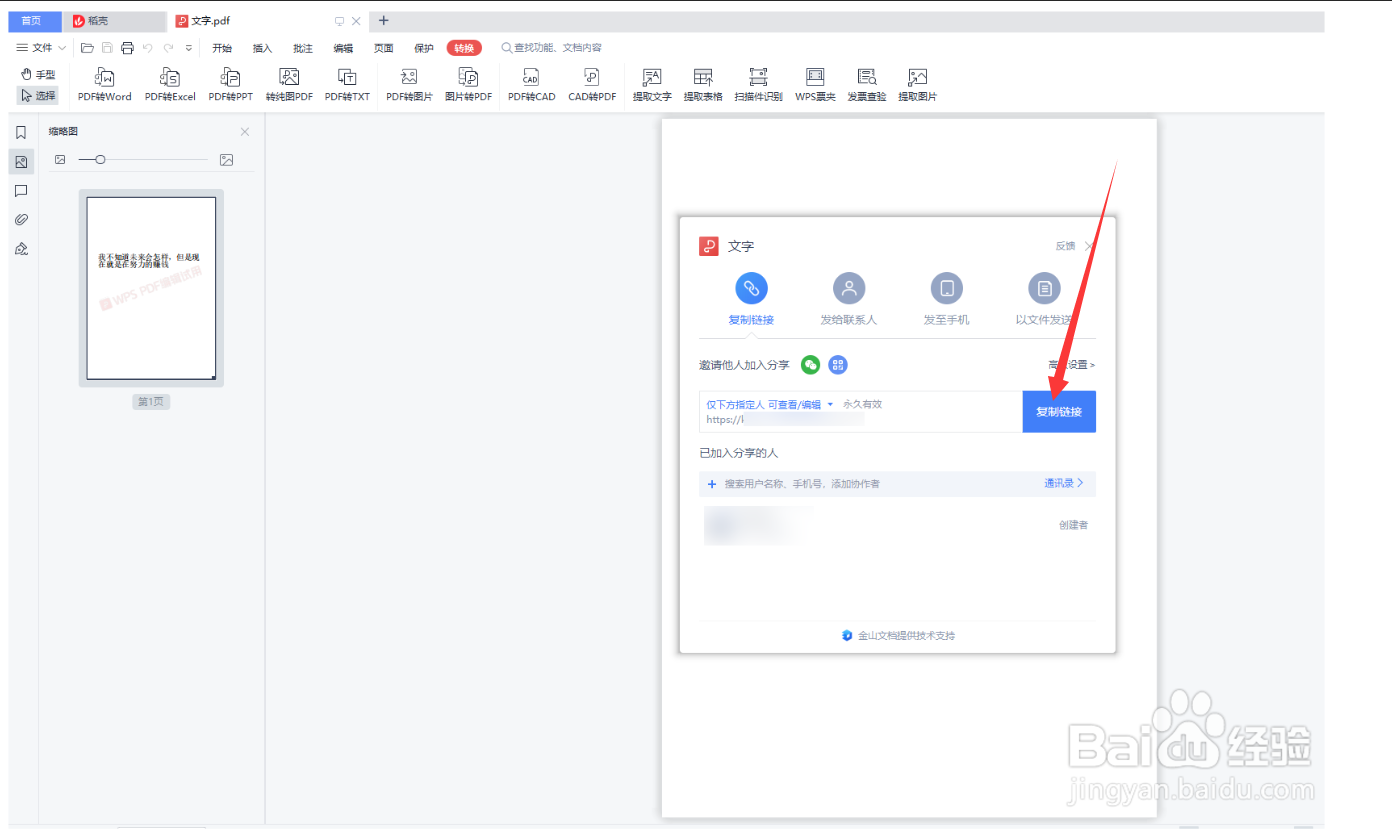Choose the PDF转TXT tool

point(347,85)
